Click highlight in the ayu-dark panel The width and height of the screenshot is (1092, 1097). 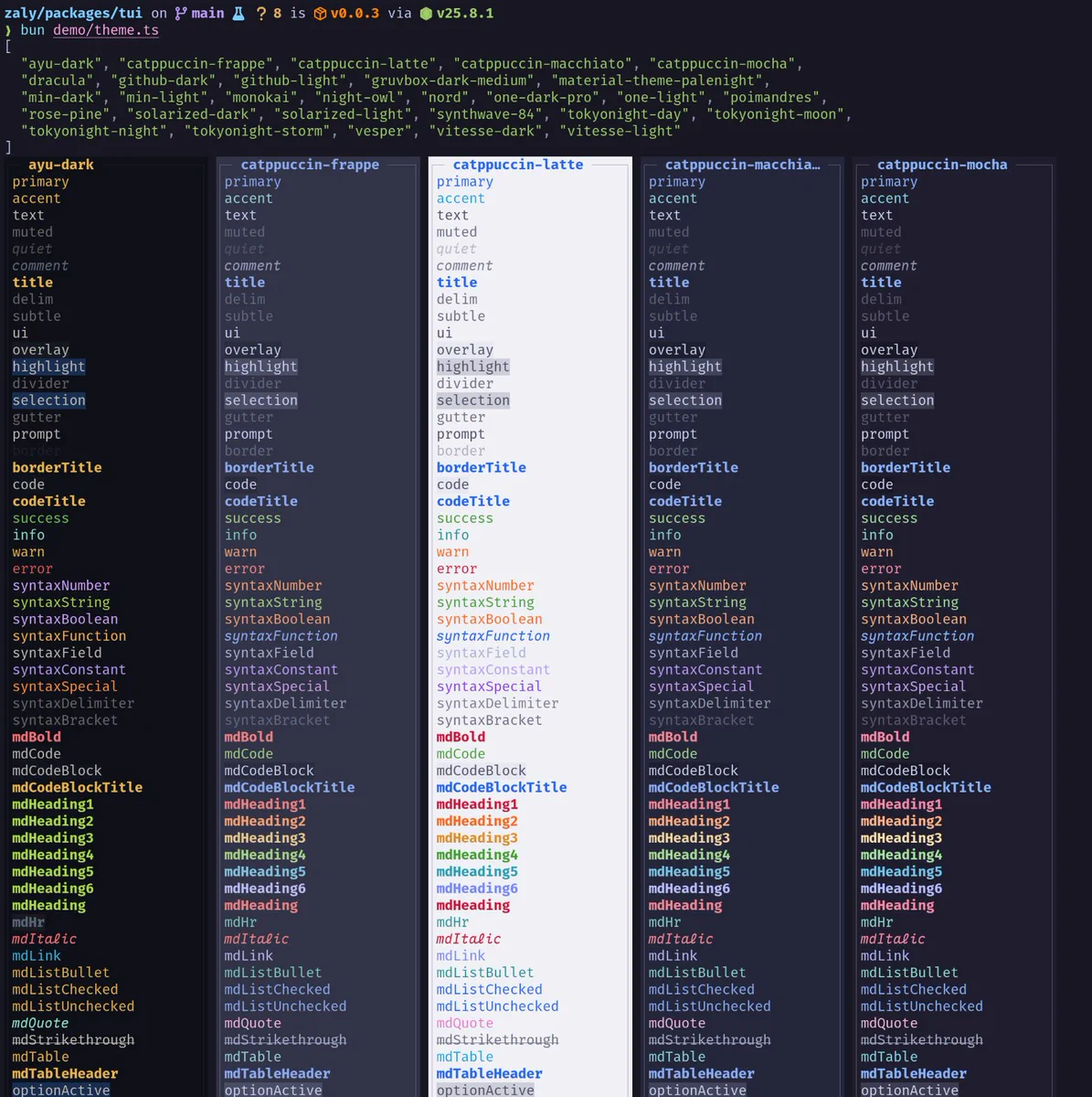pyautogui.click(x=48, y=367)
